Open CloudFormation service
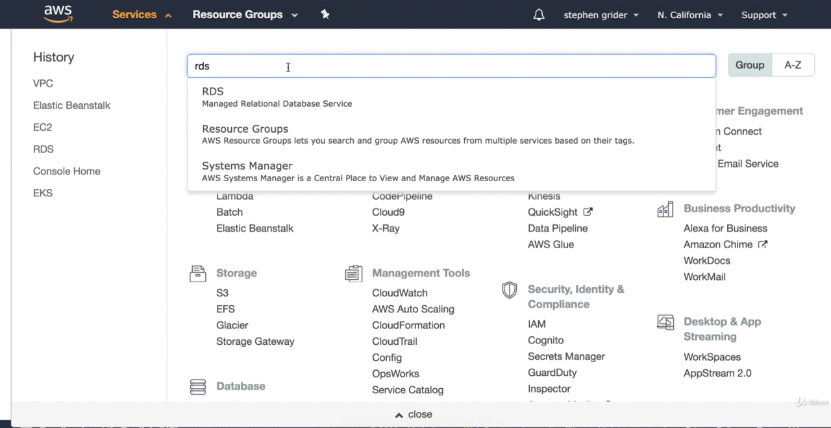 [409, 325]
